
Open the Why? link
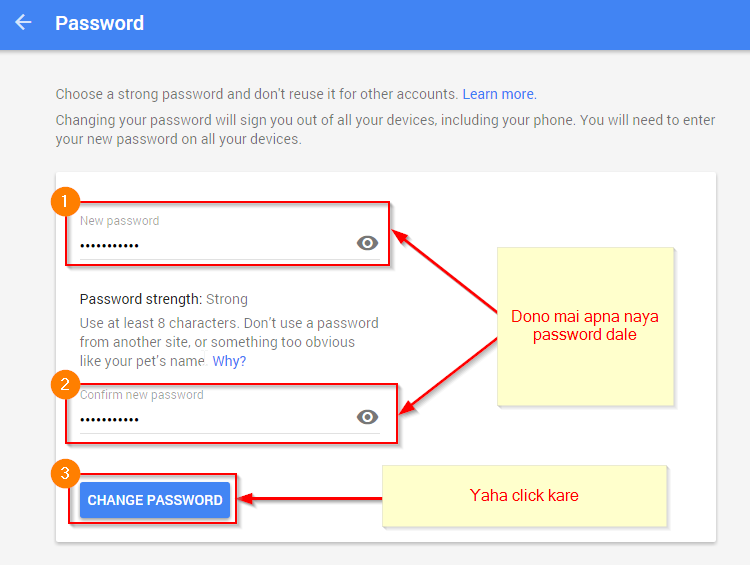coord(229,361)
